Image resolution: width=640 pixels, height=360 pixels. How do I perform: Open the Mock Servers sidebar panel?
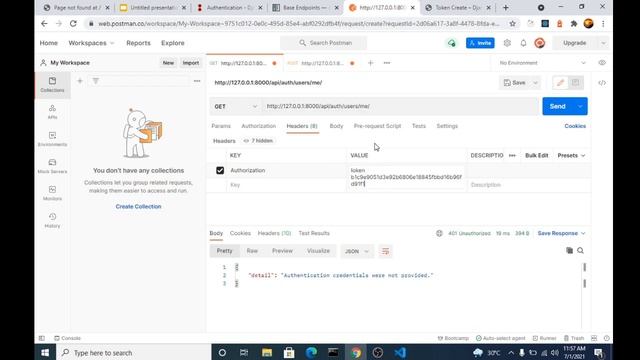click(x=52, y=166)
